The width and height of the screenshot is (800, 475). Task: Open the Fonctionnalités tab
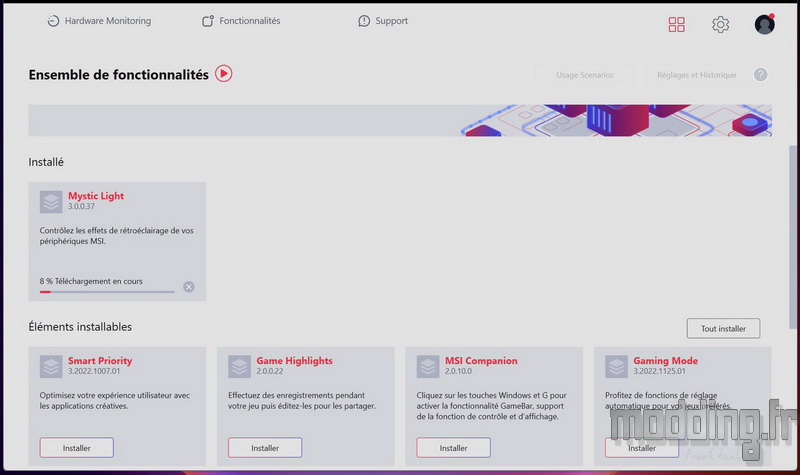coord(241,21)
